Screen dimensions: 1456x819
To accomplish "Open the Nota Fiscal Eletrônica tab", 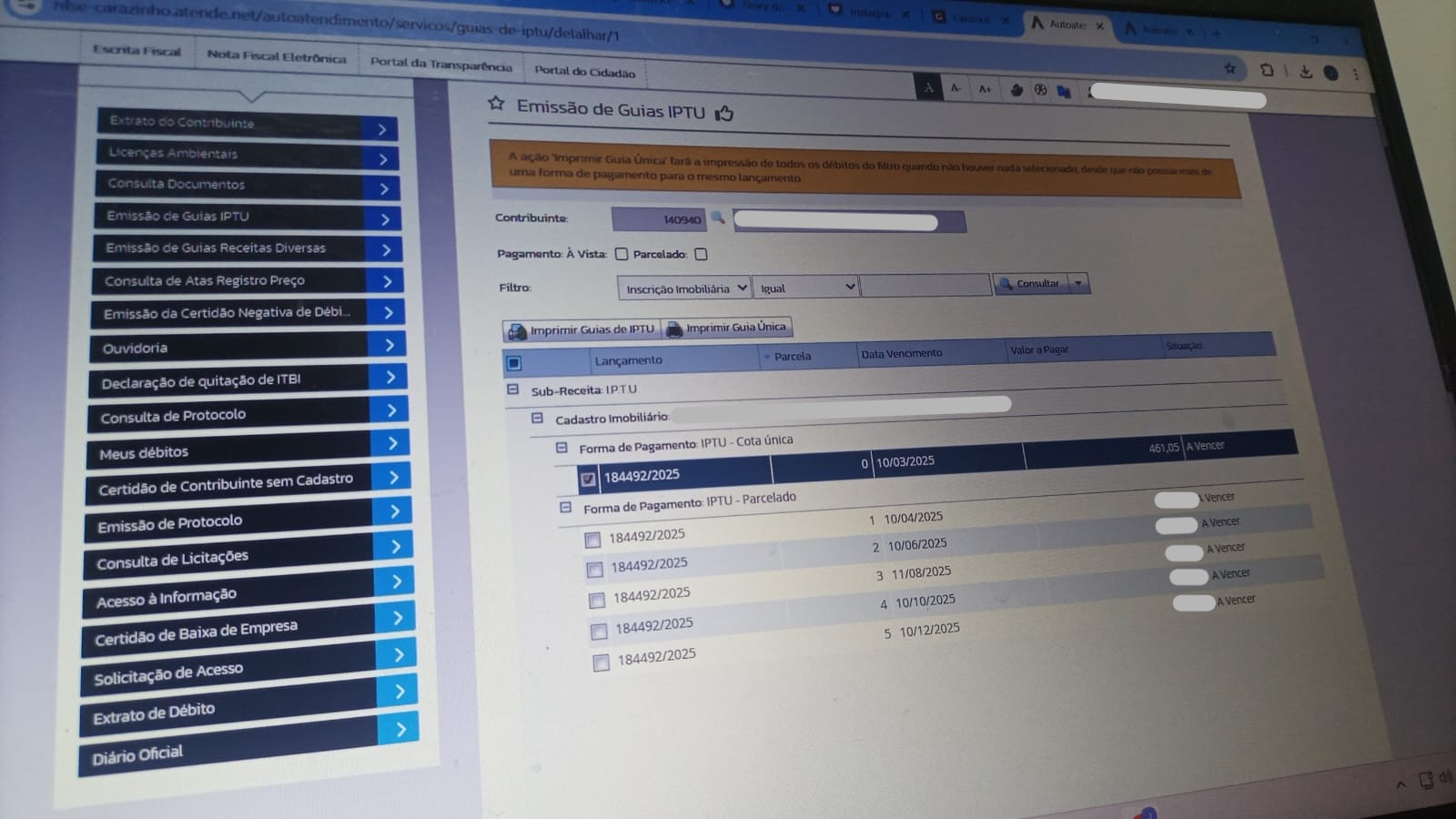I will pos(276,56).
